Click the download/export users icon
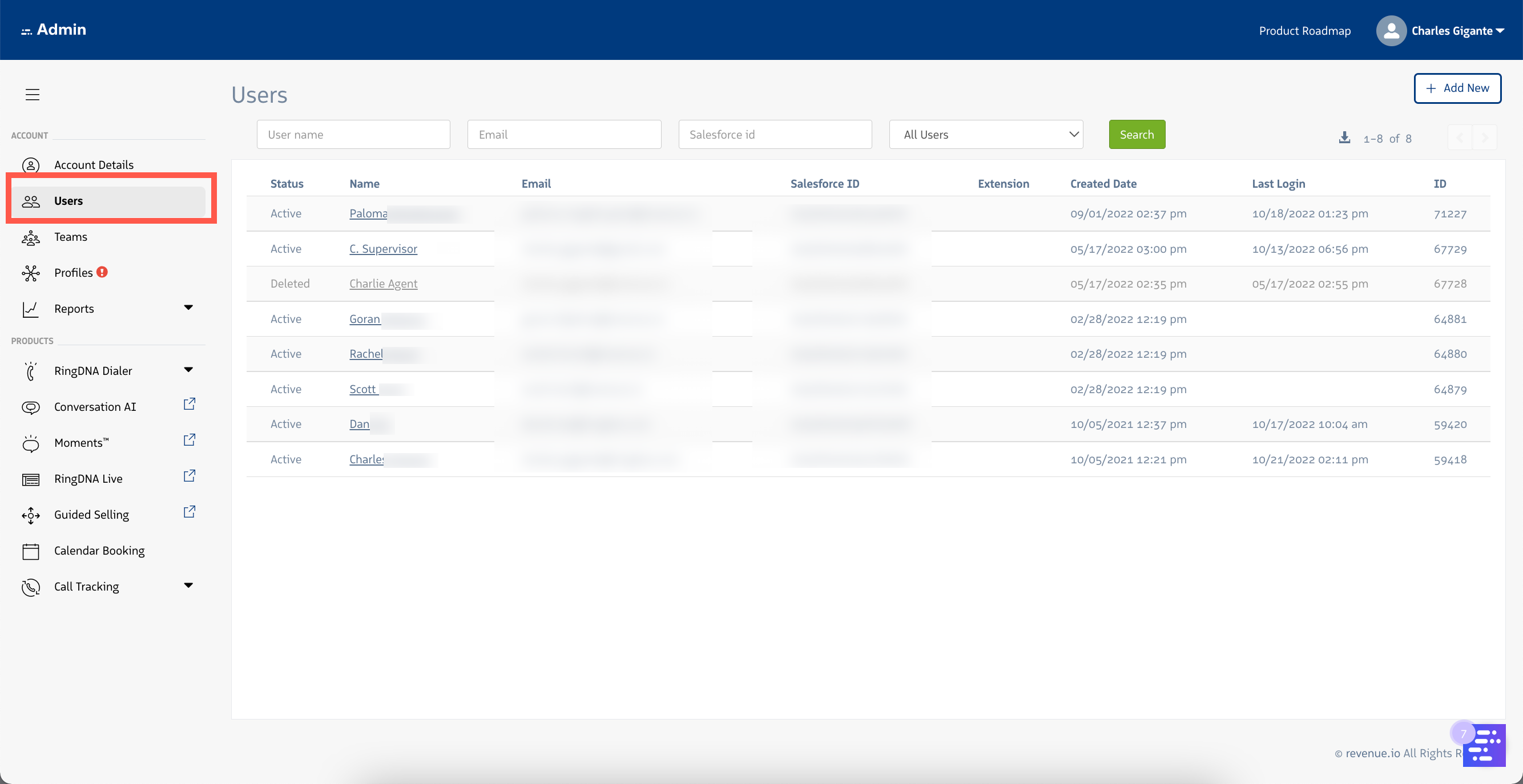The image size is (1523, 784). (x=1344, y=138)
